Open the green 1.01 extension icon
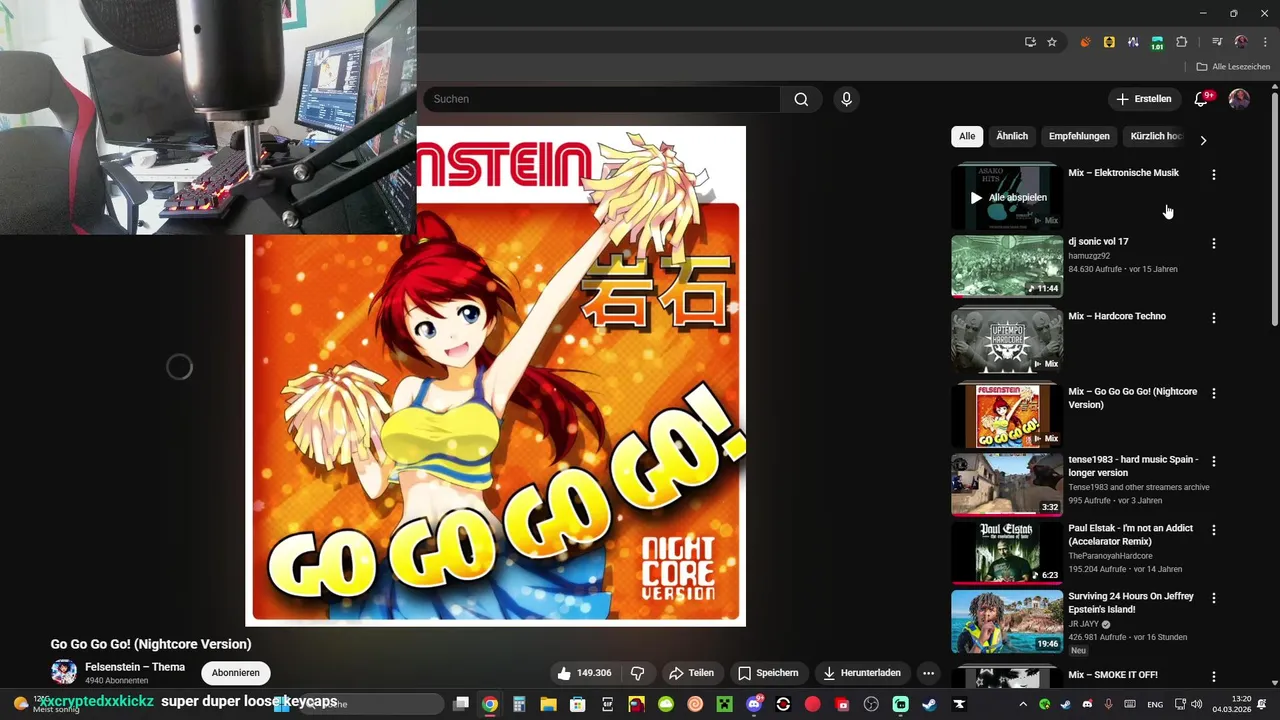This screenshot has width=1280, height=720. tap(1157, 43)
